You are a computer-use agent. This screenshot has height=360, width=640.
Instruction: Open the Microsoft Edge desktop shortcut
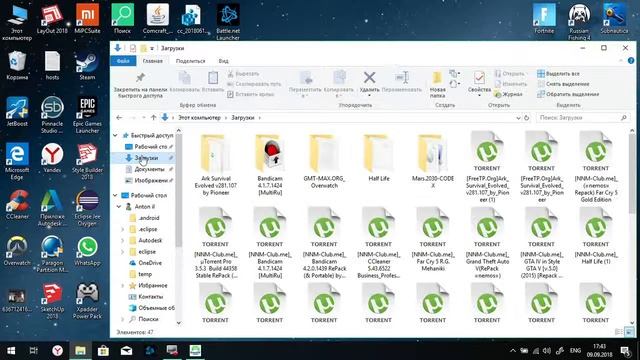[x=17, y=161]
